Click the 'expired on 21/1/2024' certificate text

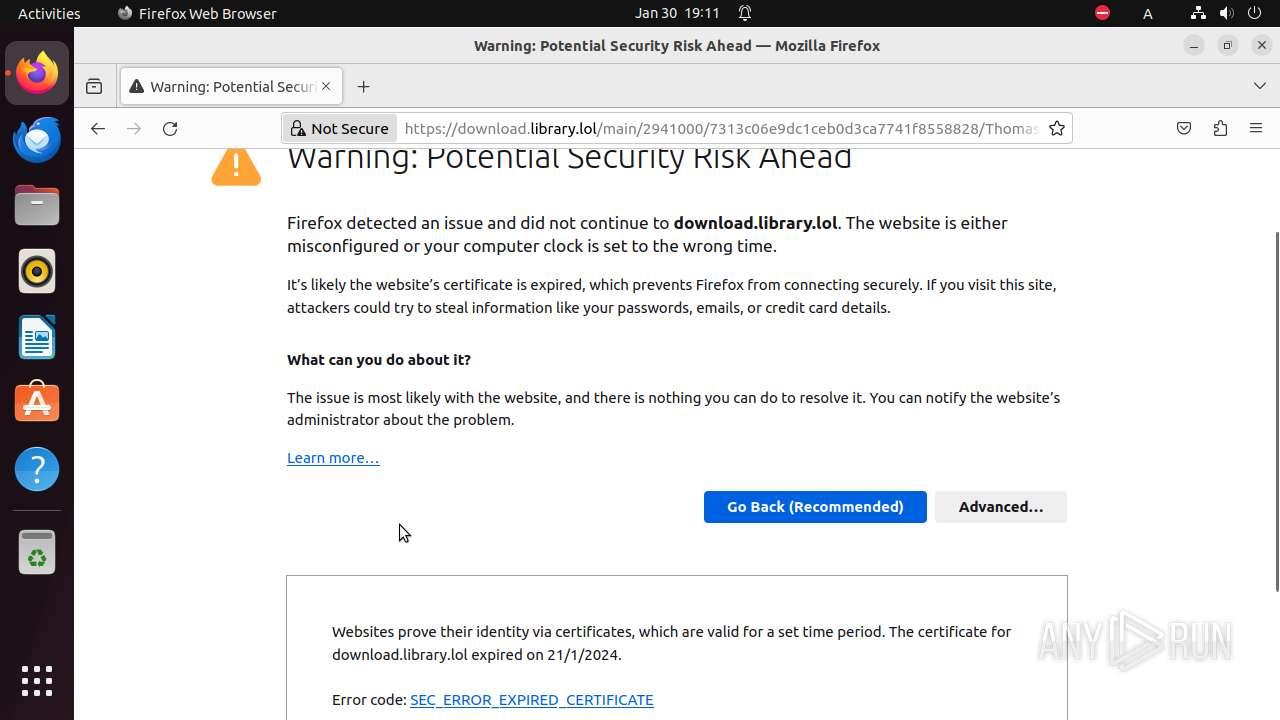(x=545, y=655)
